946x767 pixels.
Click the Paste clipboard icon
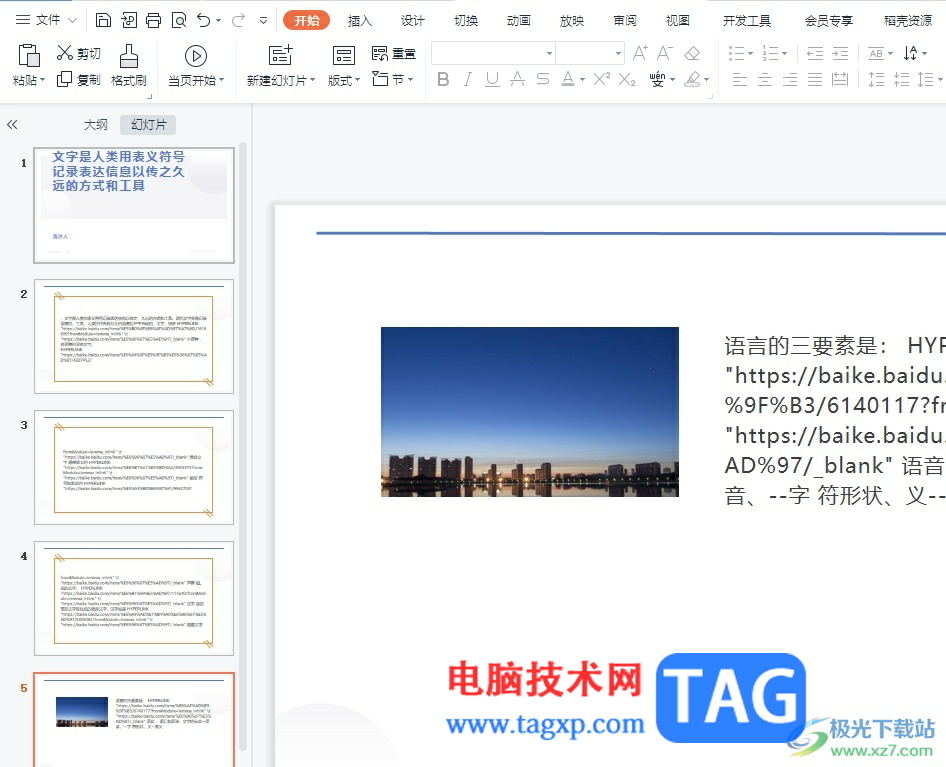coord(29,56)
